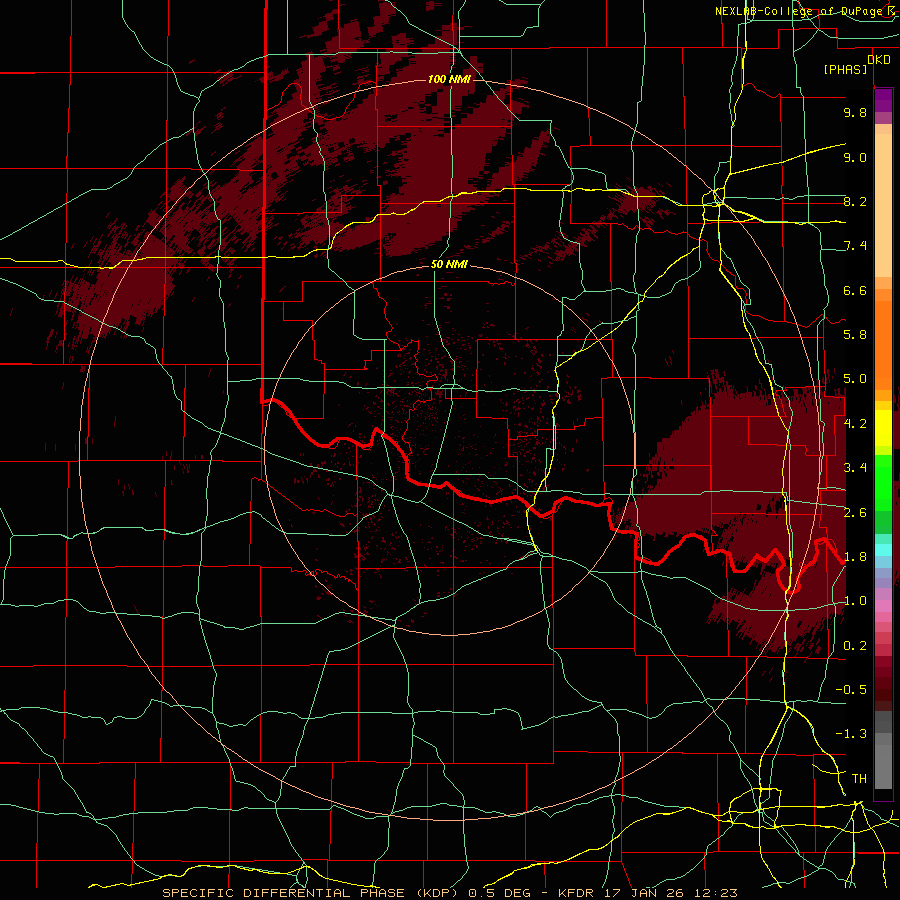Viewport: 900px width, 900px height.
Task: Pick the cyan segment of the color bar
Action: point(883,549)
